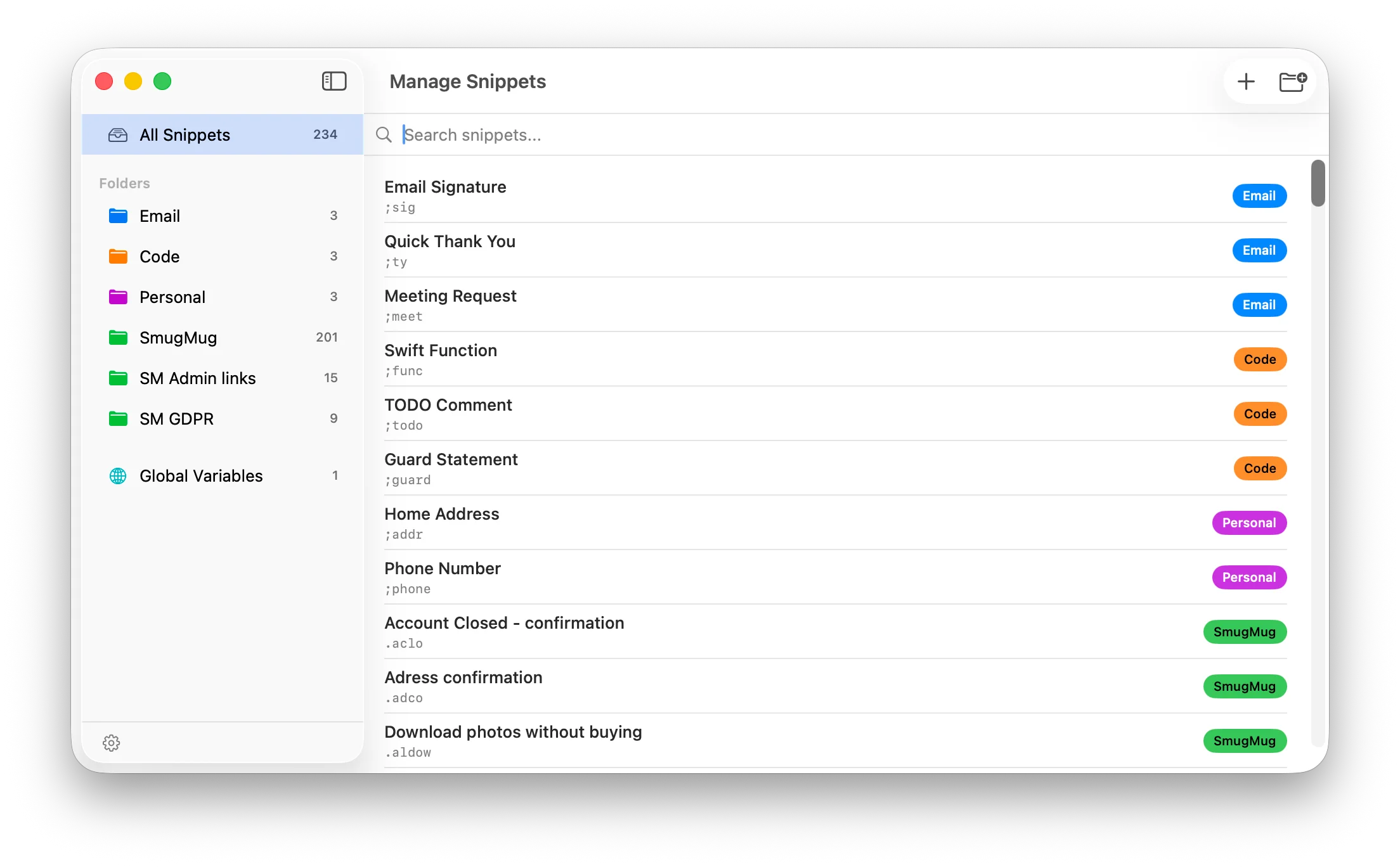1400x867 pixels.
Task: Click the All Snippets archive box icon
Action: click(118, 134)
